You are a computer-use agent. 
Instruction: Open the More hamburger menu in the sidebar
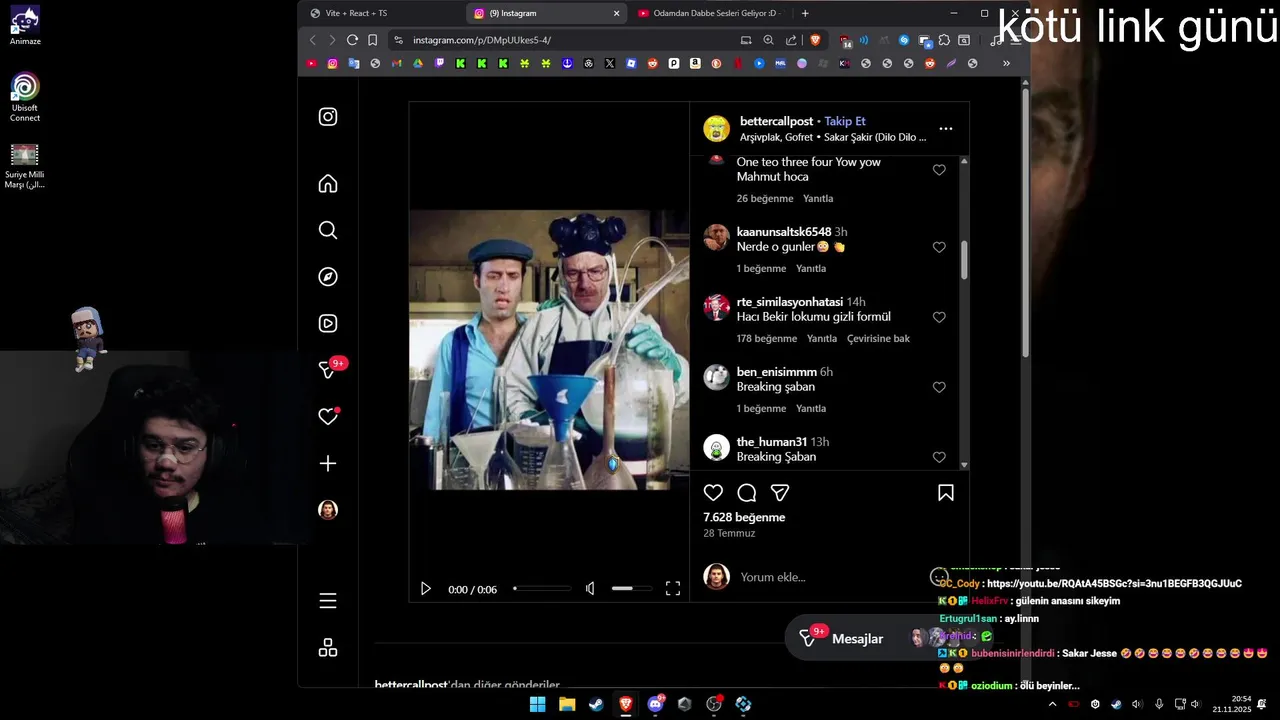click(328, 601)
